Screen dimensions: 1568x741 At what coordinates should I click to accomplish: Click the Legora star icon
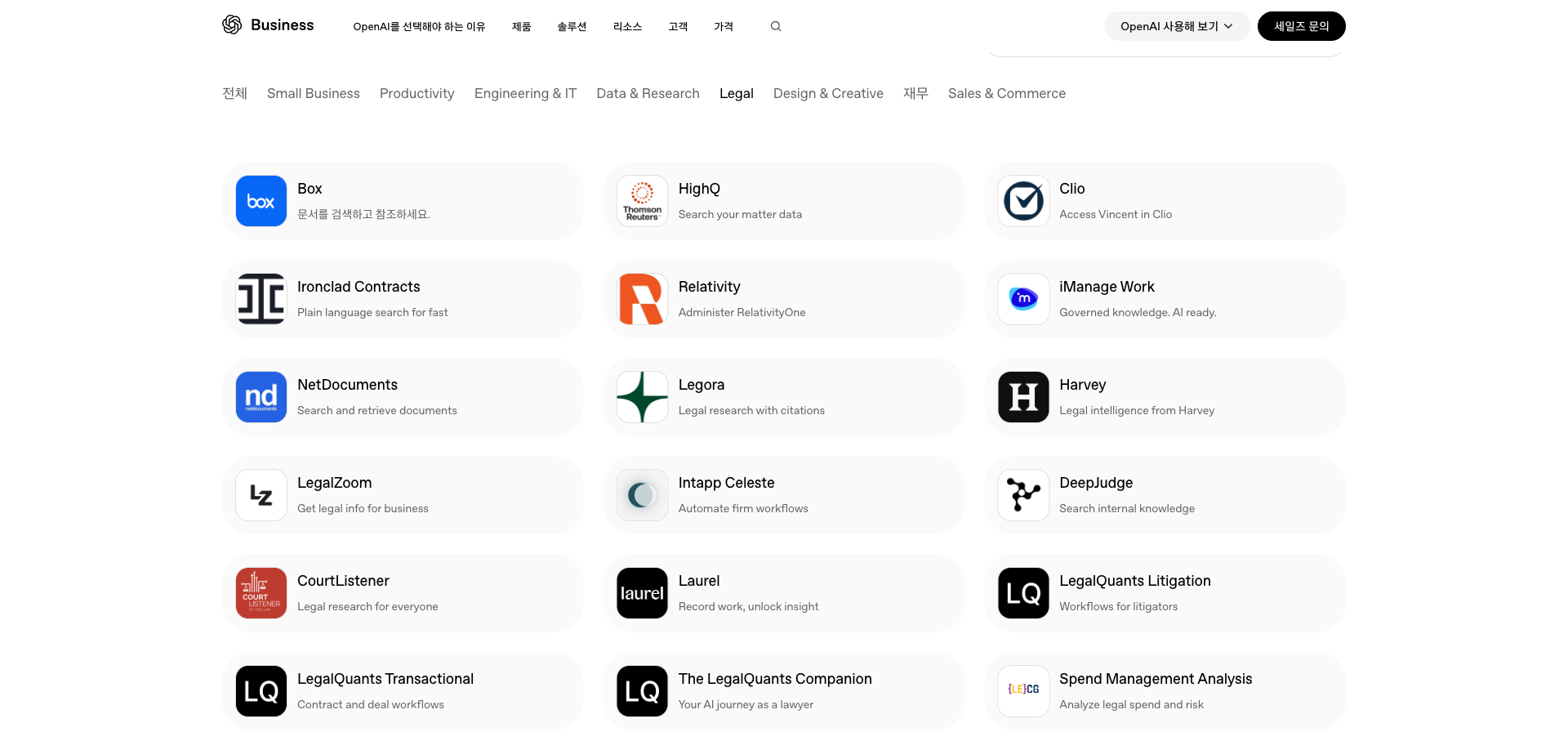point(642,397)
